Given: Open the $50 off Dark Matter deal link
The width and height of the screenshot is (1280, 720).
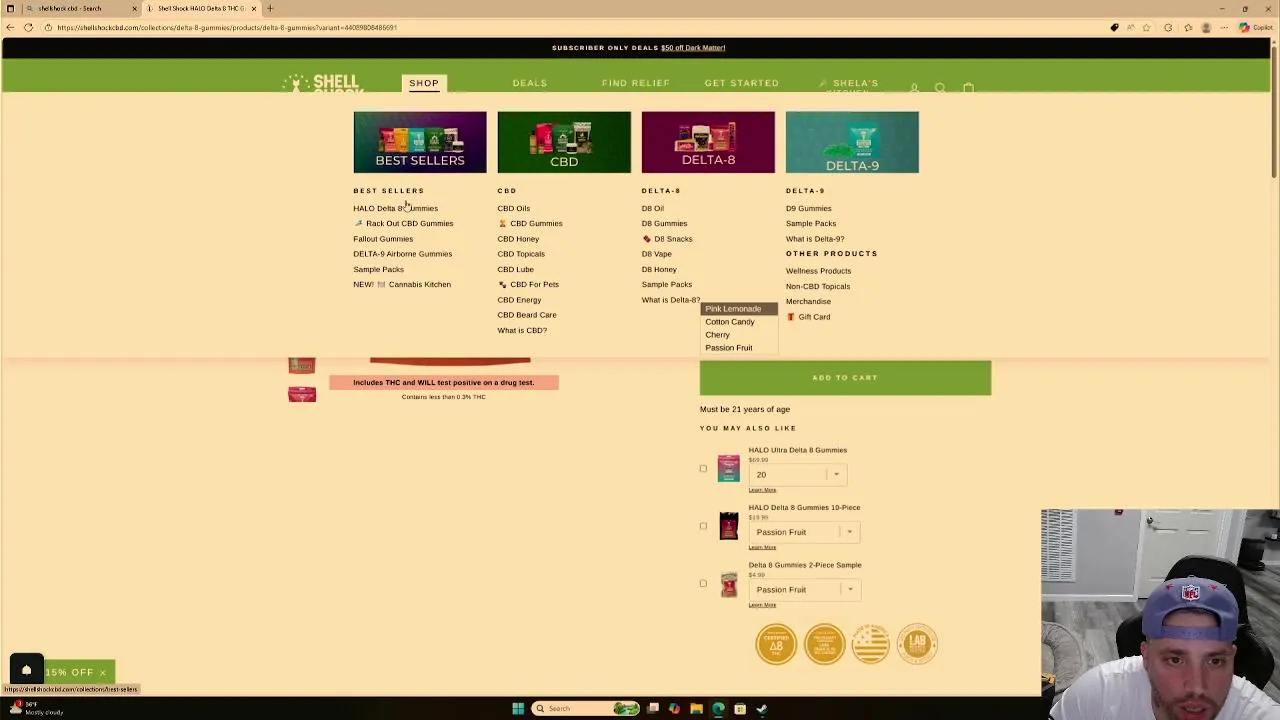Looking at the screenshot, I should (693, 48).
